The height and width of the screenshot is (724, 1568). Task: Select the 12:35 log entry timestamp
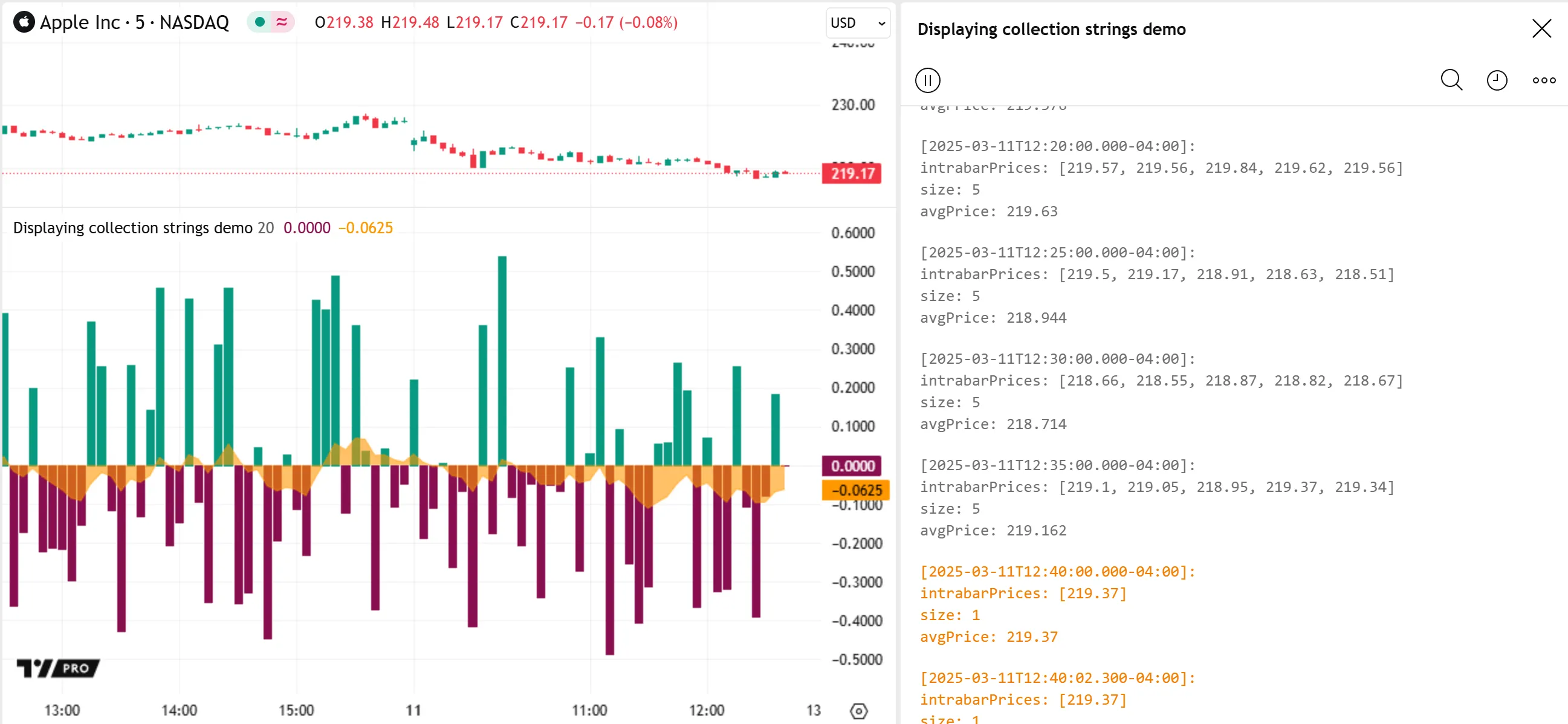1057,465
